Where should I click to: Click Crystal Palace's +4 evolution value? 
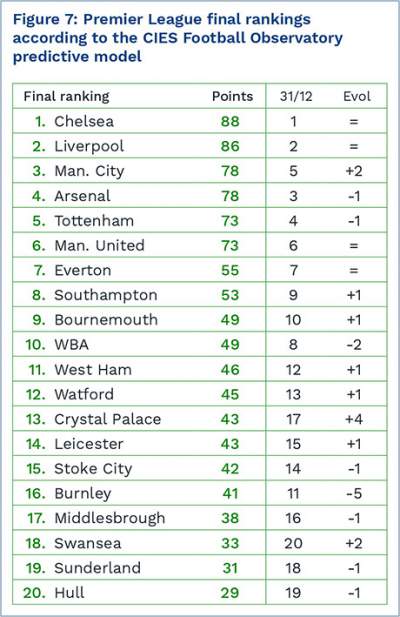point(354,419)
